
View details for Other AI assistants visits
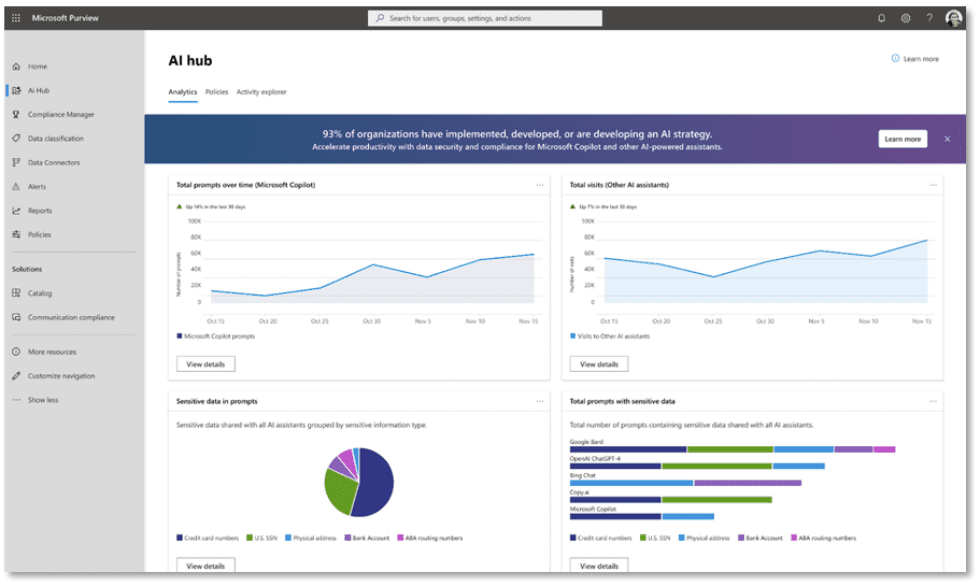tap(599, 364)
